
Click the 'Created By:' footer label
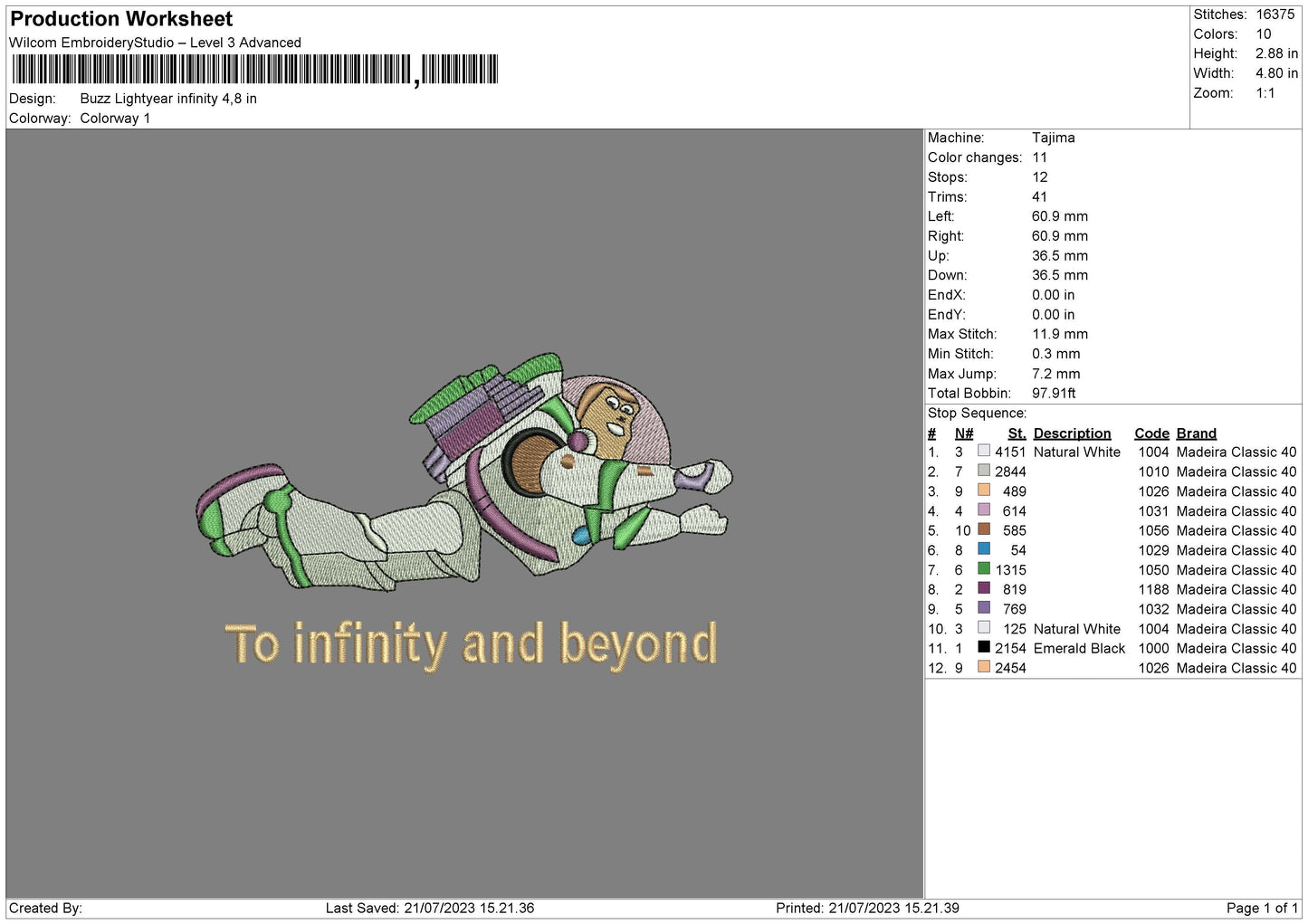[x=45, y=908]
